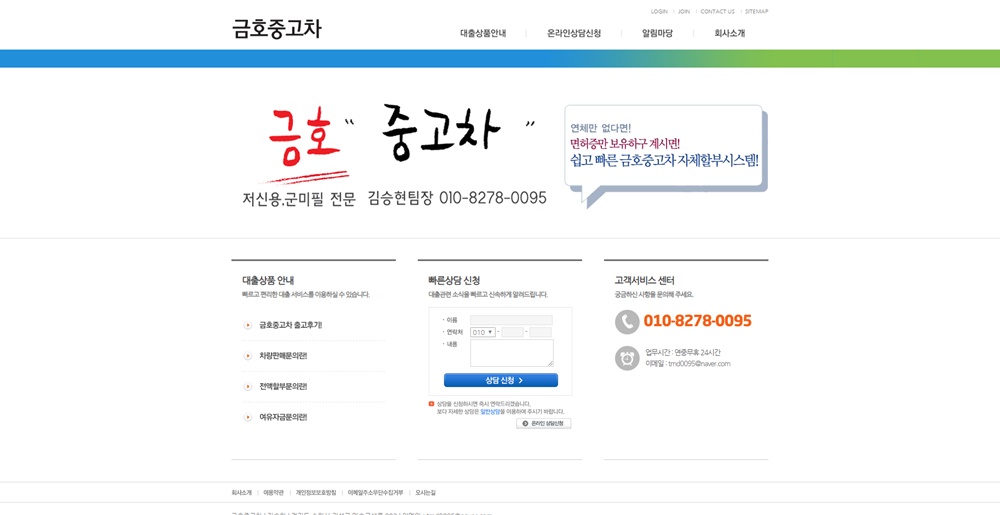The height and width of the screenshot is (515, 1000).
Task: Open the 여유자금문의란 link
Action: 283,417
